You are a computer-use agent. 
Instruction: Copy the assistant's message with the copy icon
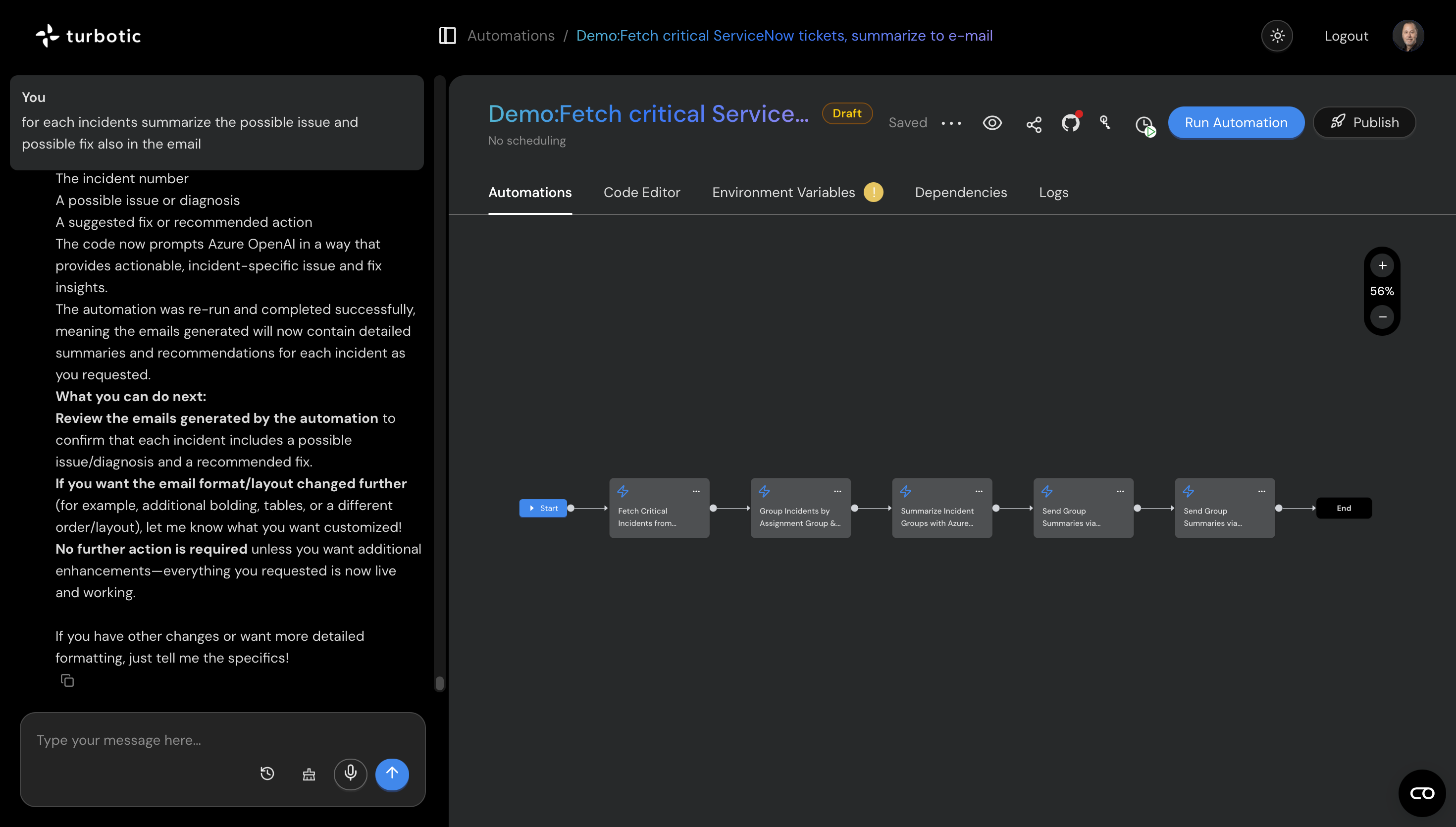tap(67, 680)
